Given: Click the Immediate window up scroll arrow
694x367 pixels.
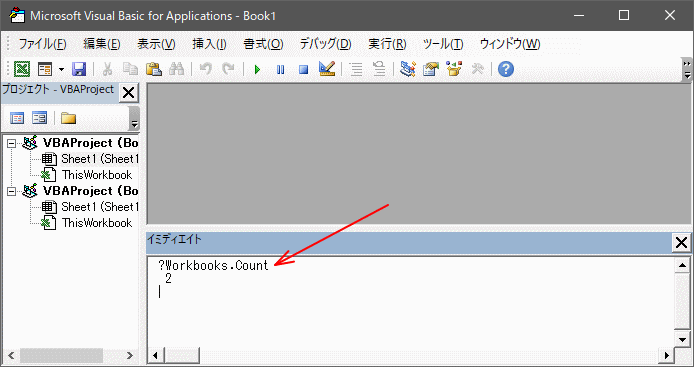Looking at the screenshot, I should click(x=682, y=266).
